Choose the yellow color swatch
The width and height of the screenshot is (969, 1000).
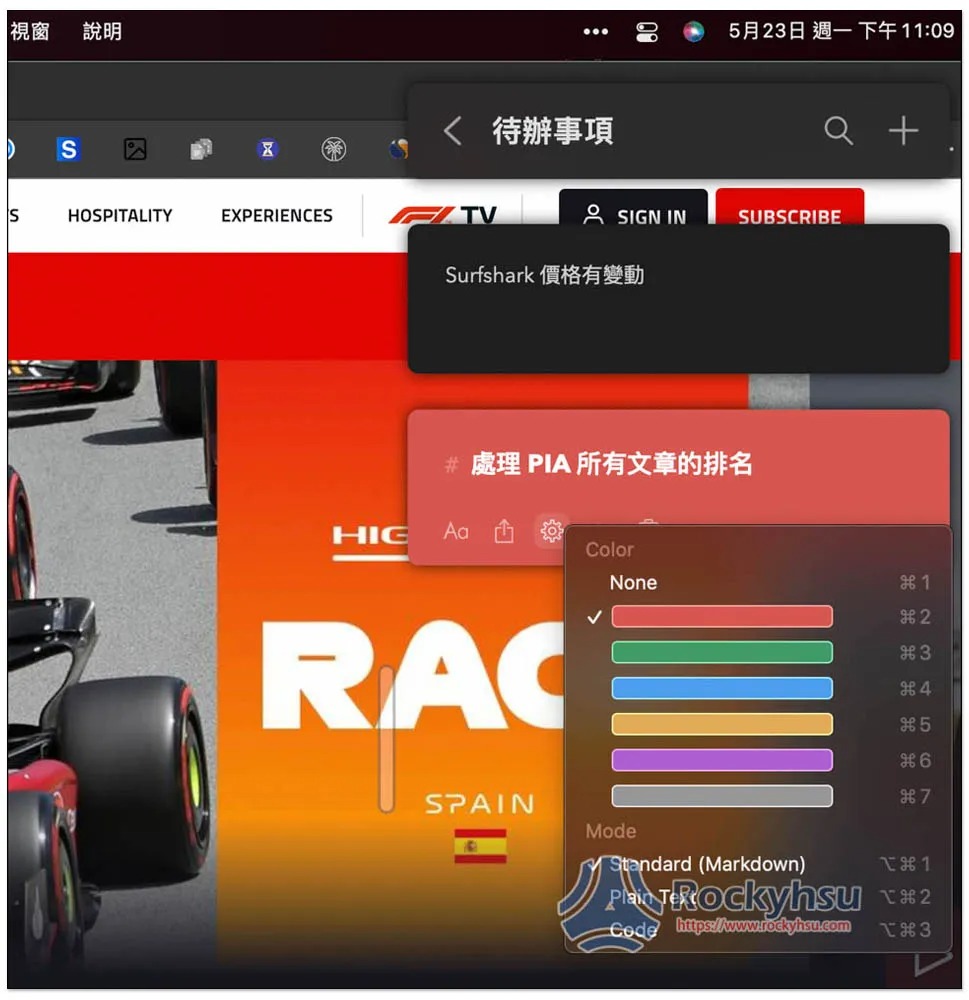click(x=721, y=724)
